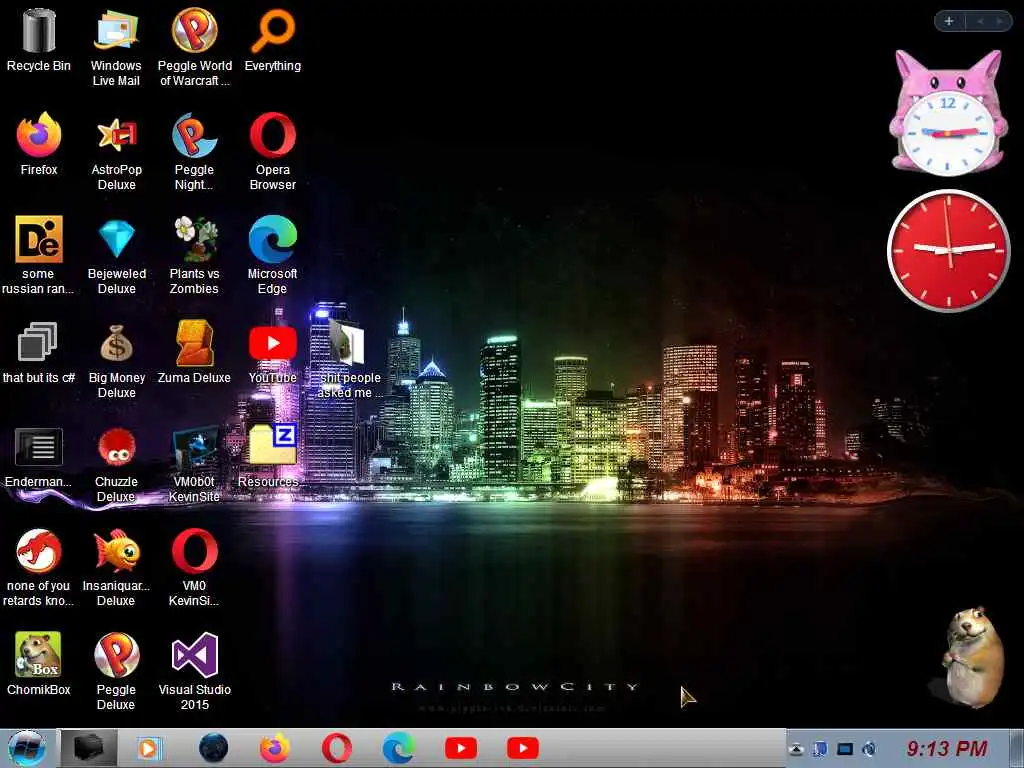Open the Recycle Bin desktop icon
The width and height of the screenshot is (1024, 768).
39,40
